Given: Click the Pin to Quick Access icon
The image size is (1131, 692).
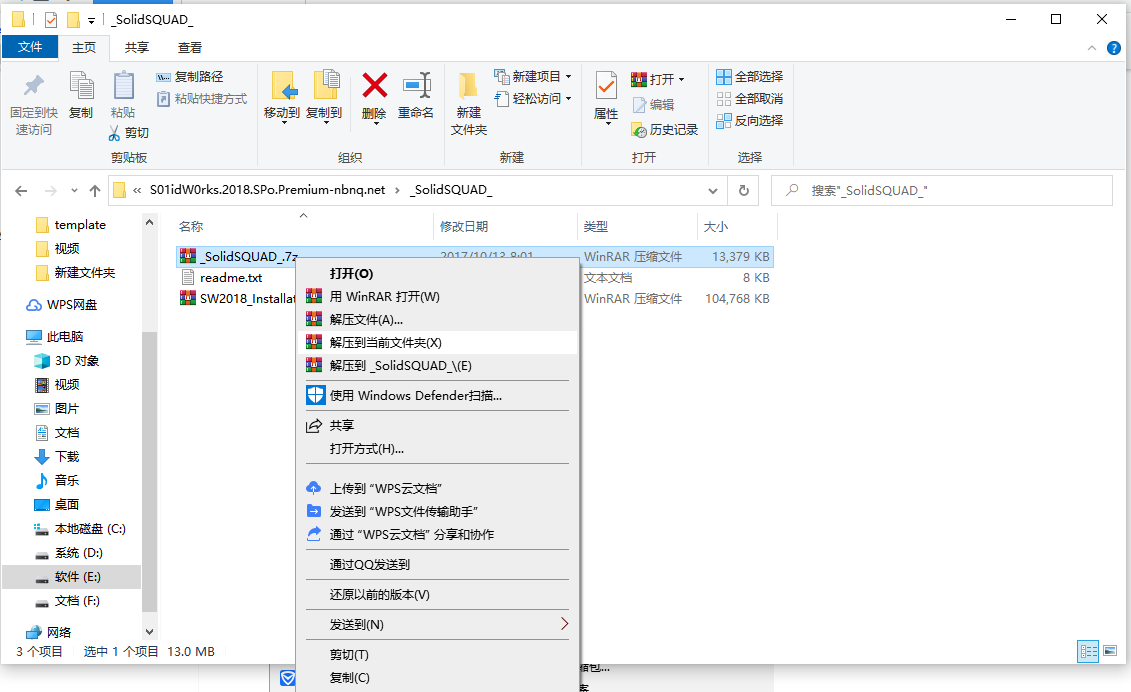Looking at the screenshot, I should coord(33,87).
